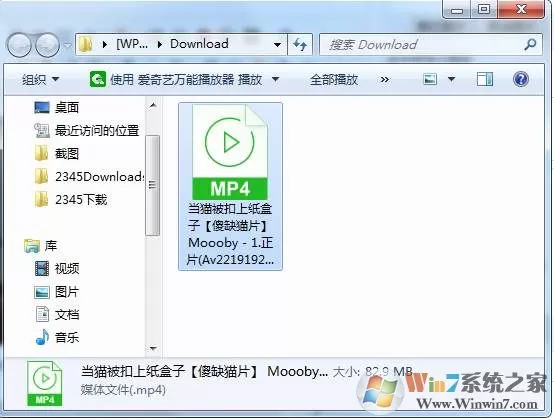Screen dimensions: 554x418
Task: Expand the 组织 organize menu
Action: pyautogui.click(x=40, y=80)
